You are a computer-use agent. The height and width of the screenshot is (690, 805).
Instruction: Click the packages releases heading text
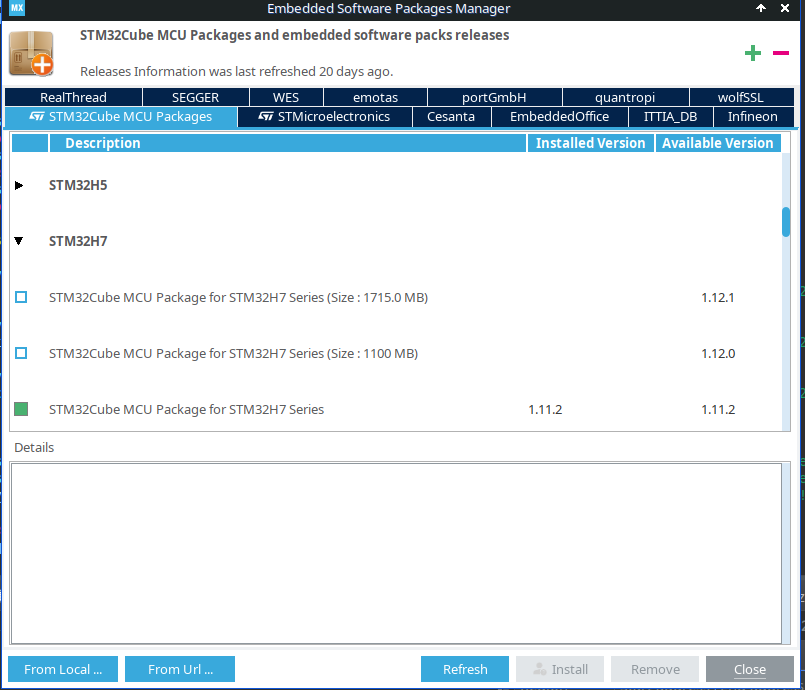click(295, 35)
